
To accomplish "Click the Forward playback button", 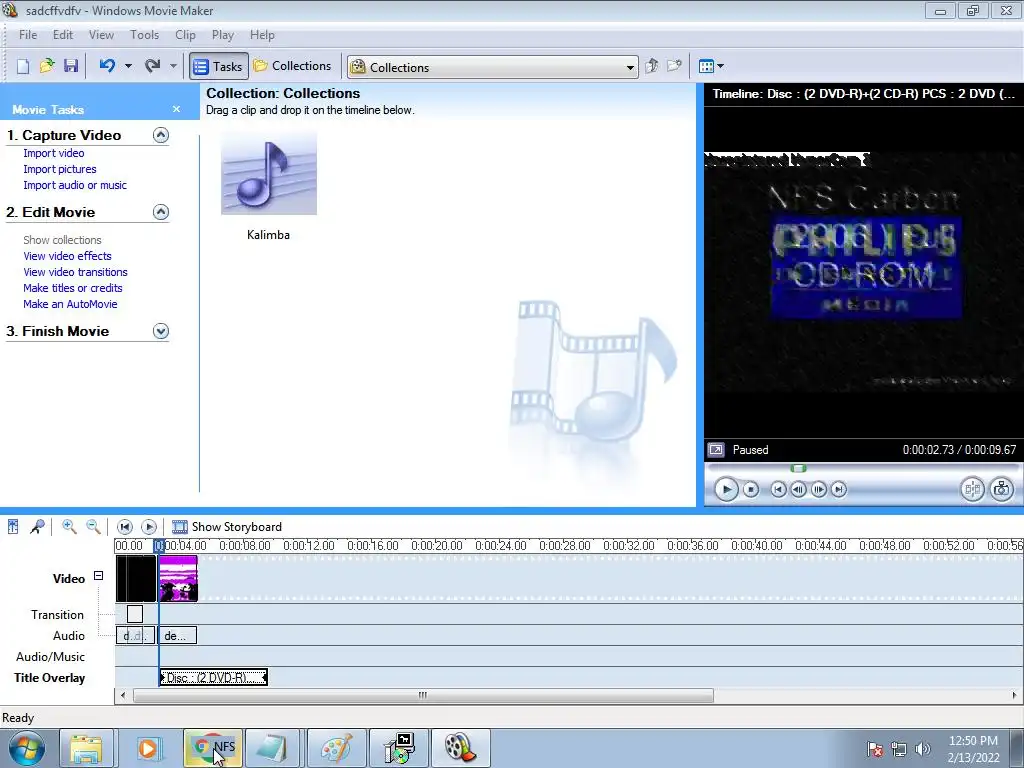I will (839, 490).
